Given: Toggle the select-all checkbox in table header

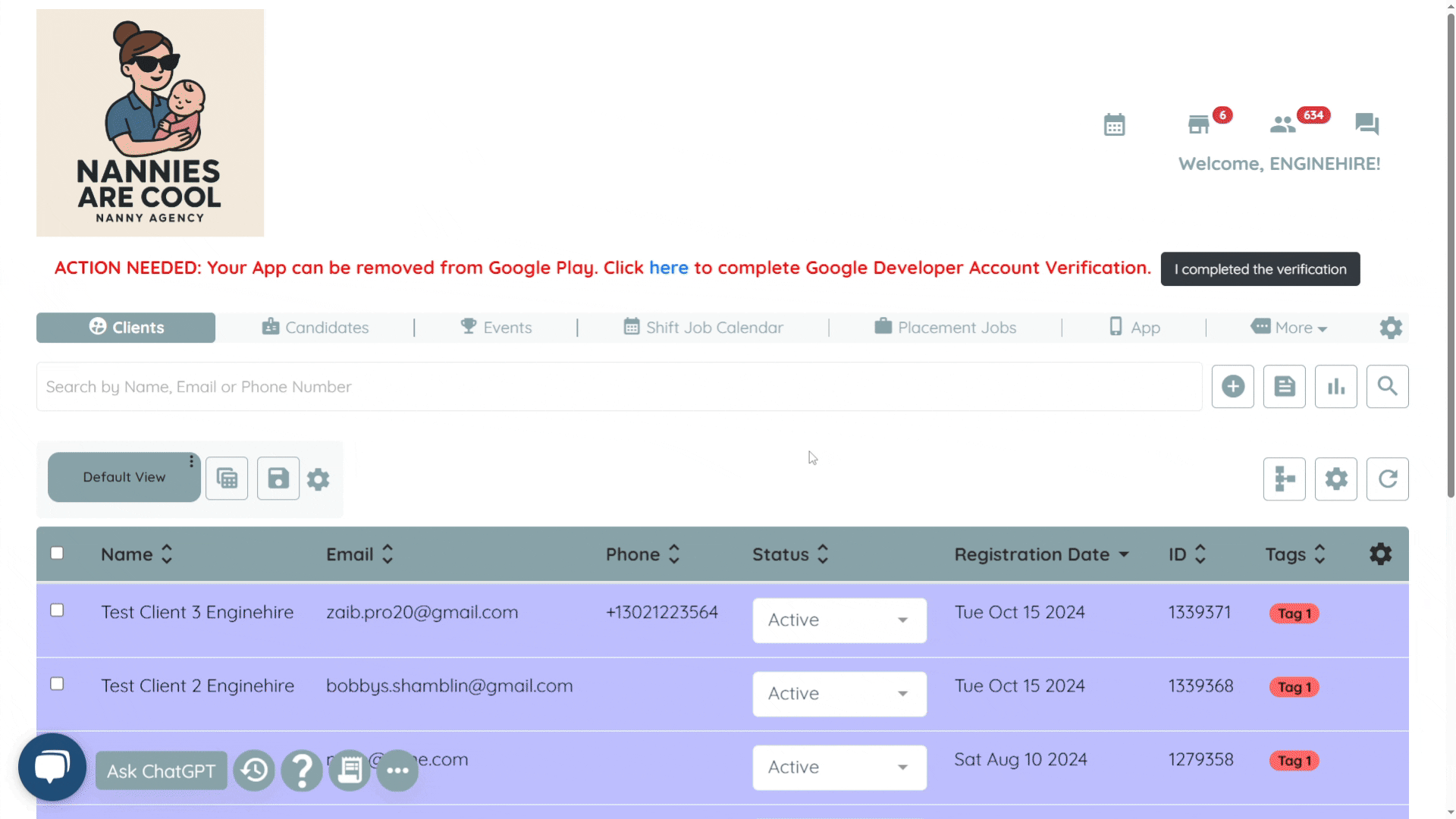Looking at the screenshot, I should (x=57, y=553).
